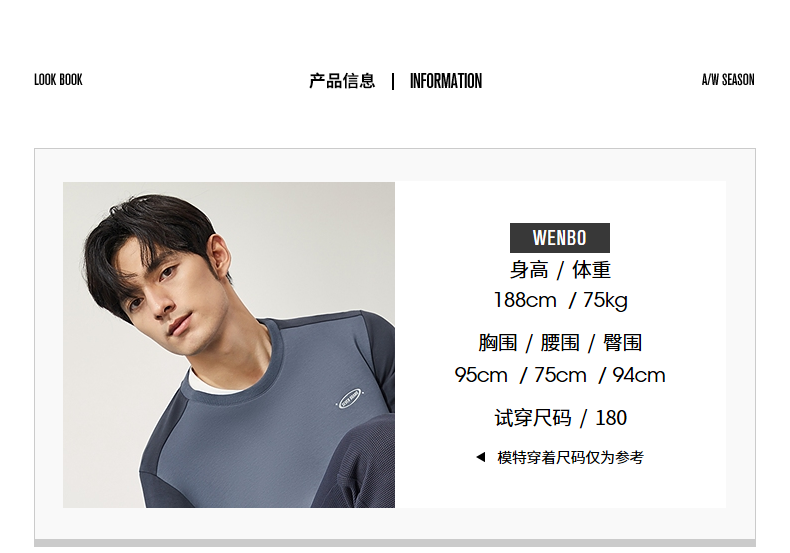Click the gray bar below the info card
790x553 pixels.
[395, 543]
